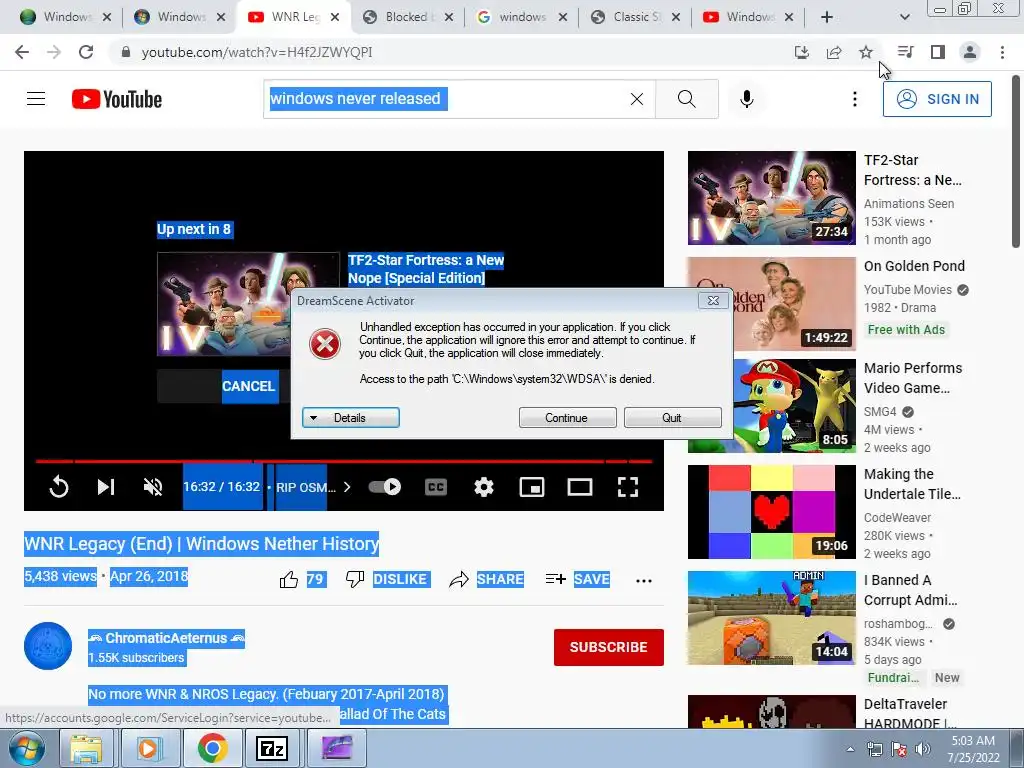Go back with browser back arrow
Image resolution: width=1024 pixels, height=768 pixels.
pos(22,52)
